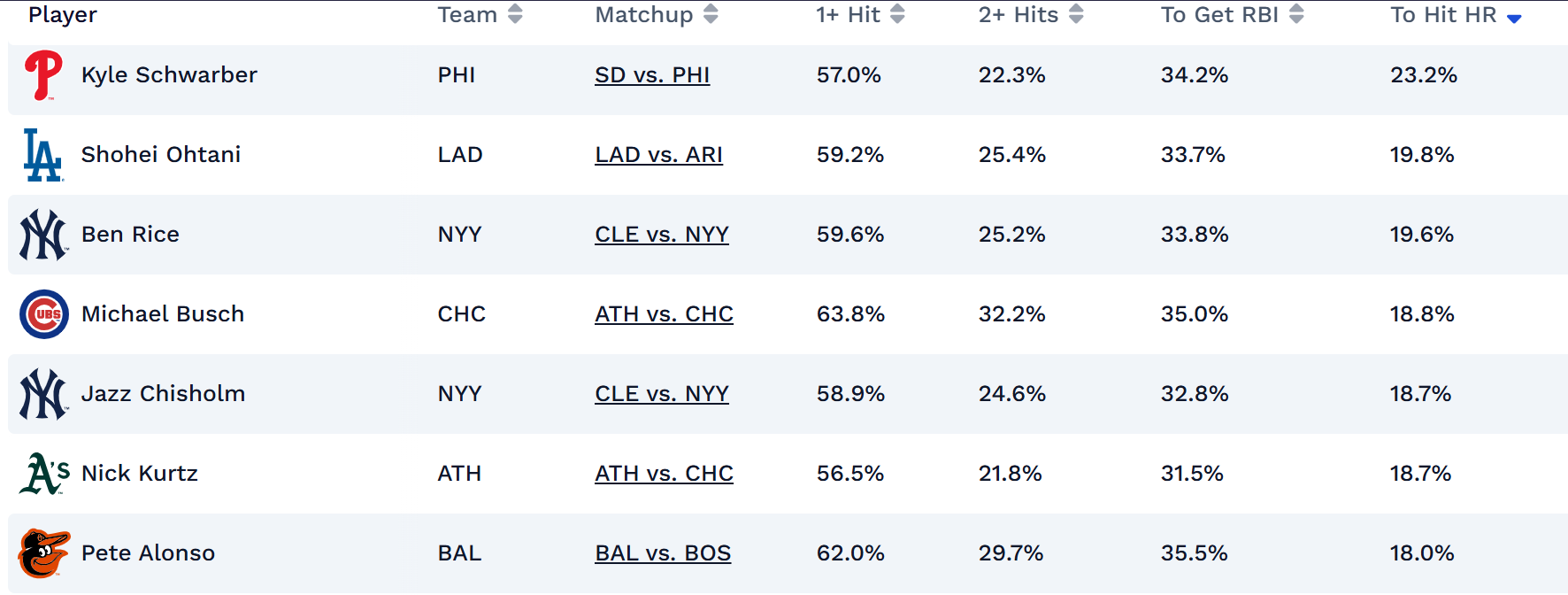Screen dimensions: 1568x595
Task: Select the Player column header
Action: coord(63,15)
